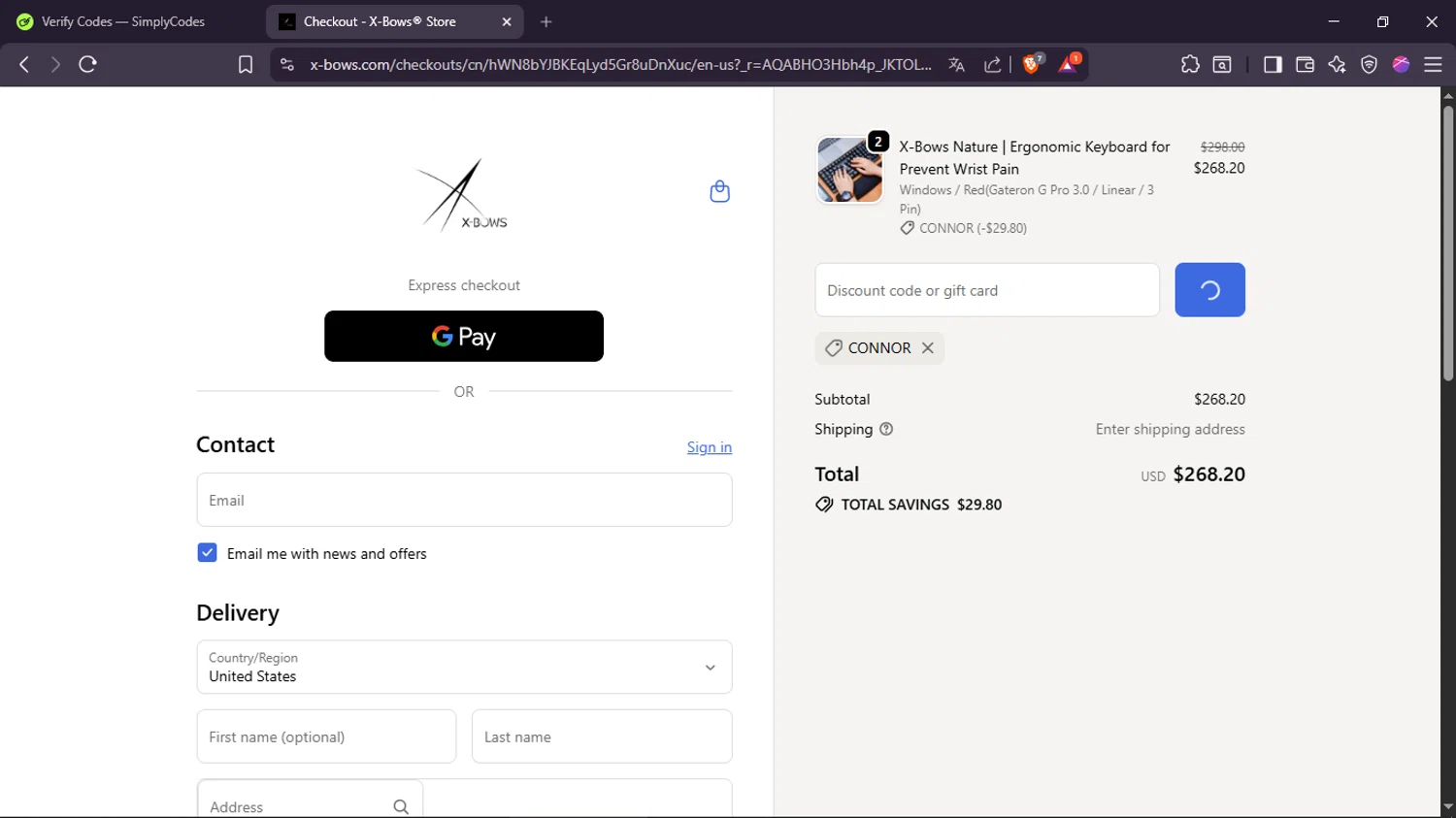Screen dimensions: 1456x818
Task: Click the keyboard product thumbnail
Action: point(850,170)
